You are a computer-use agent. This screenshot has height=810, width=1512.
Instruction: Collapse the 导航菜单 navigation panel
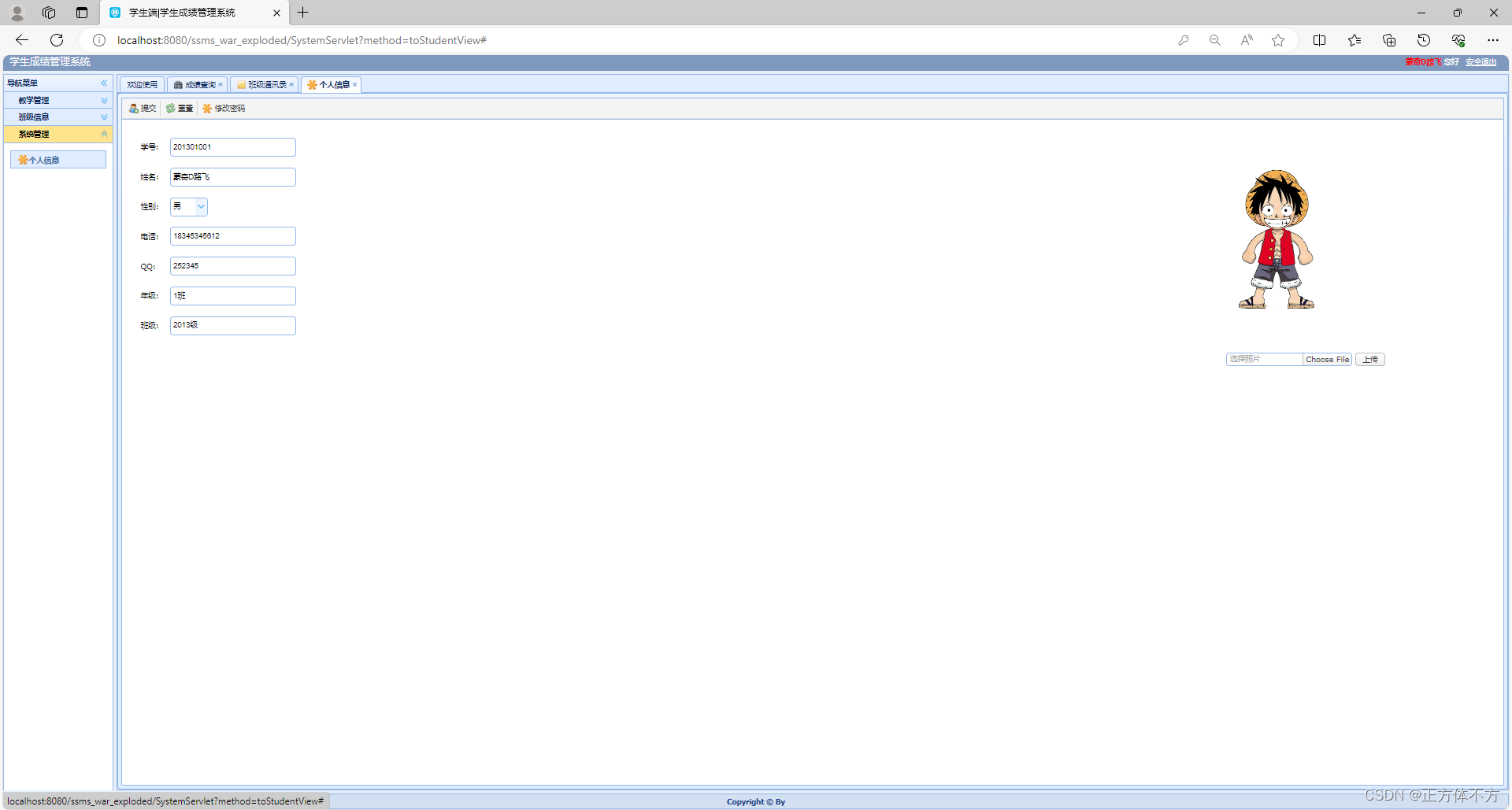pos(104,83)
